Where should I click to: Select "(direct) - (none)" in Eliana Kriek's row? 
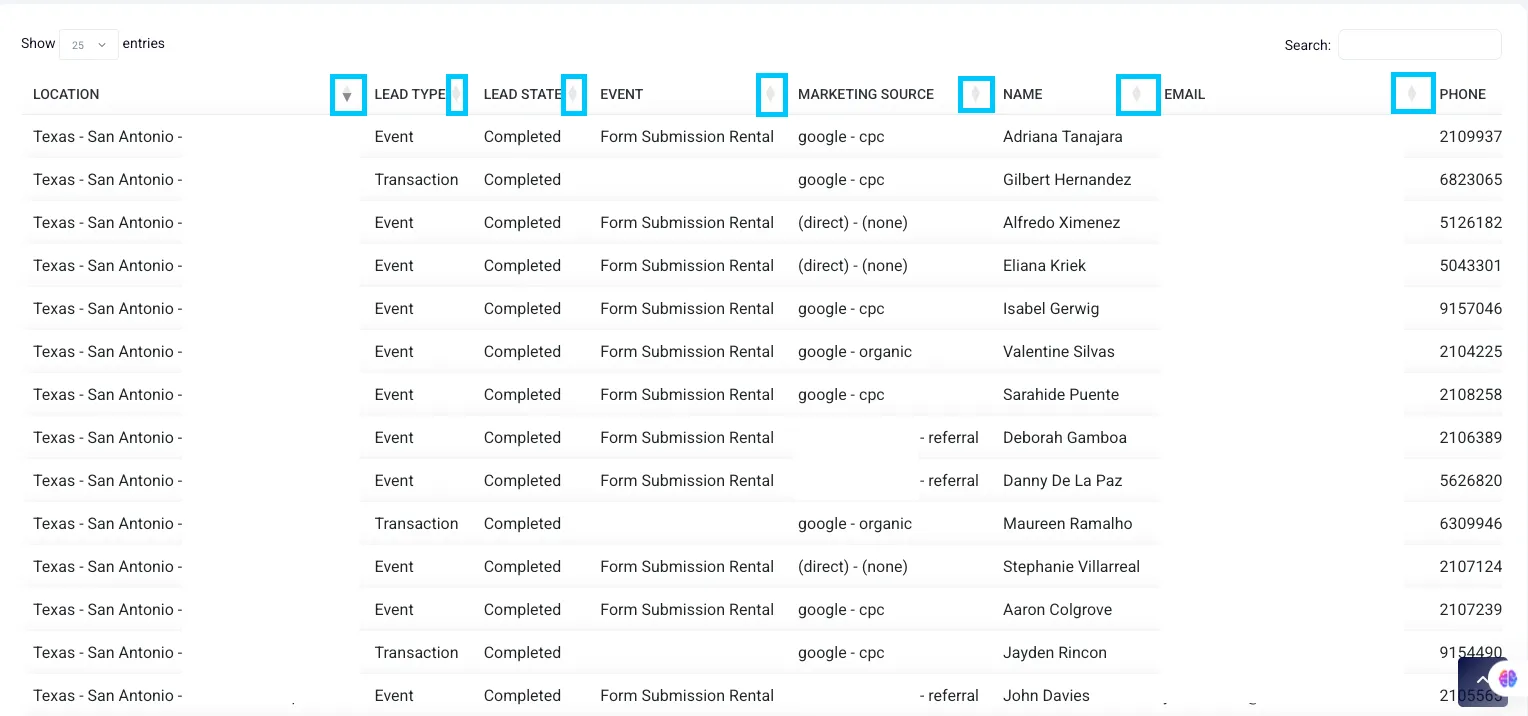click(x=853, y=266)
